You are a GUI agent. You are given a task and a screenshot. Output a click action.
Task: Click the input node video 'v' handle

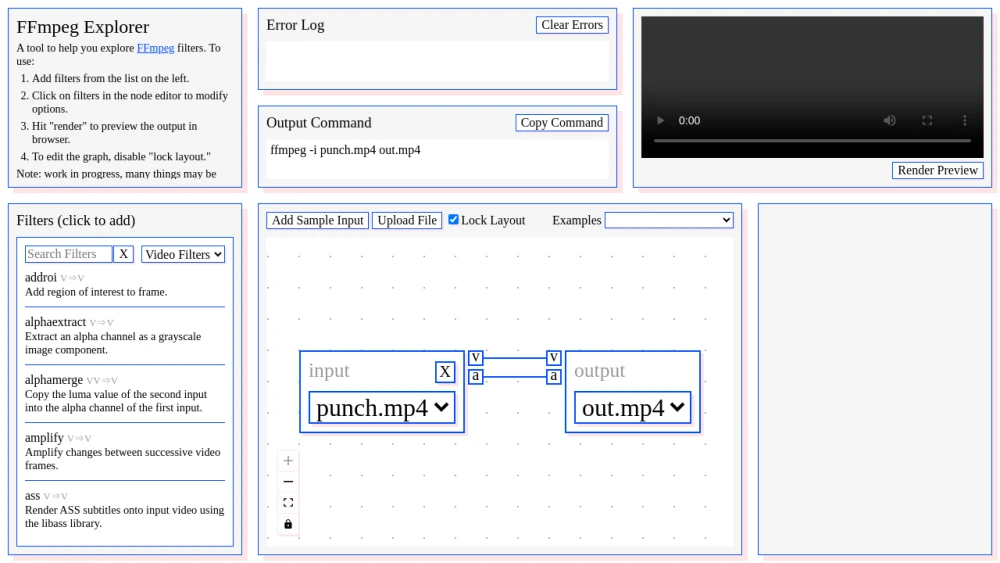(475, 357)
